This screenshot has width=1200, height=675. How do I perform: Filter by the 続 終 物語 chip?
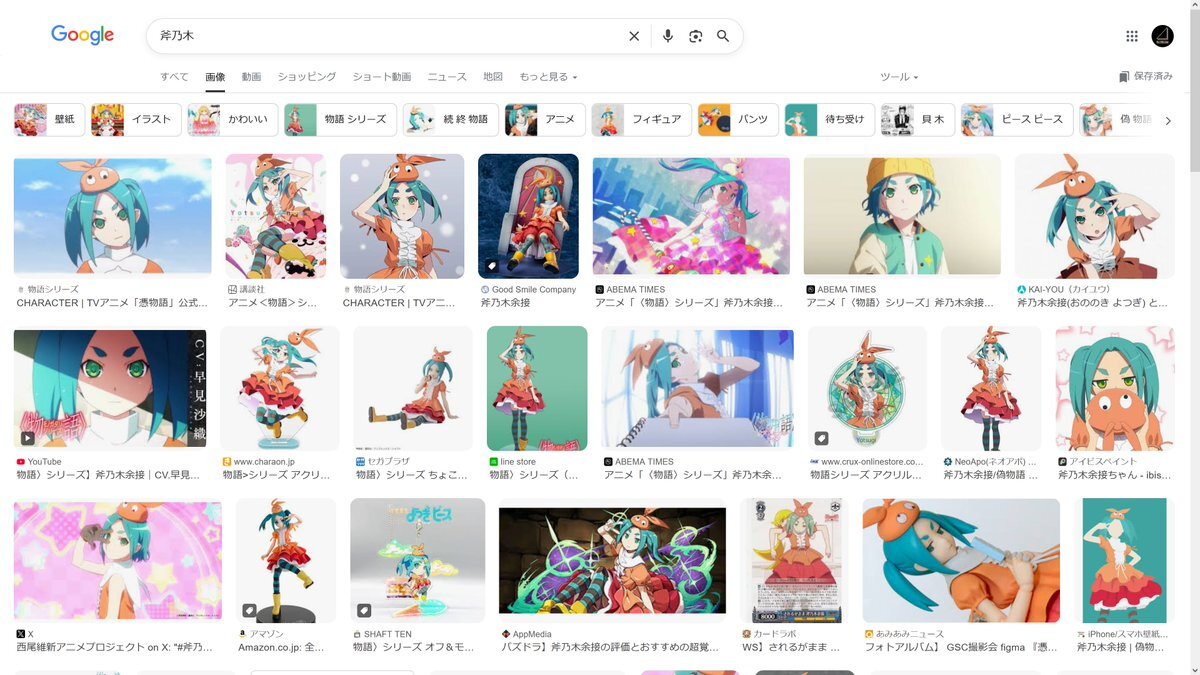pyautogui.click(x=450, y=119)
